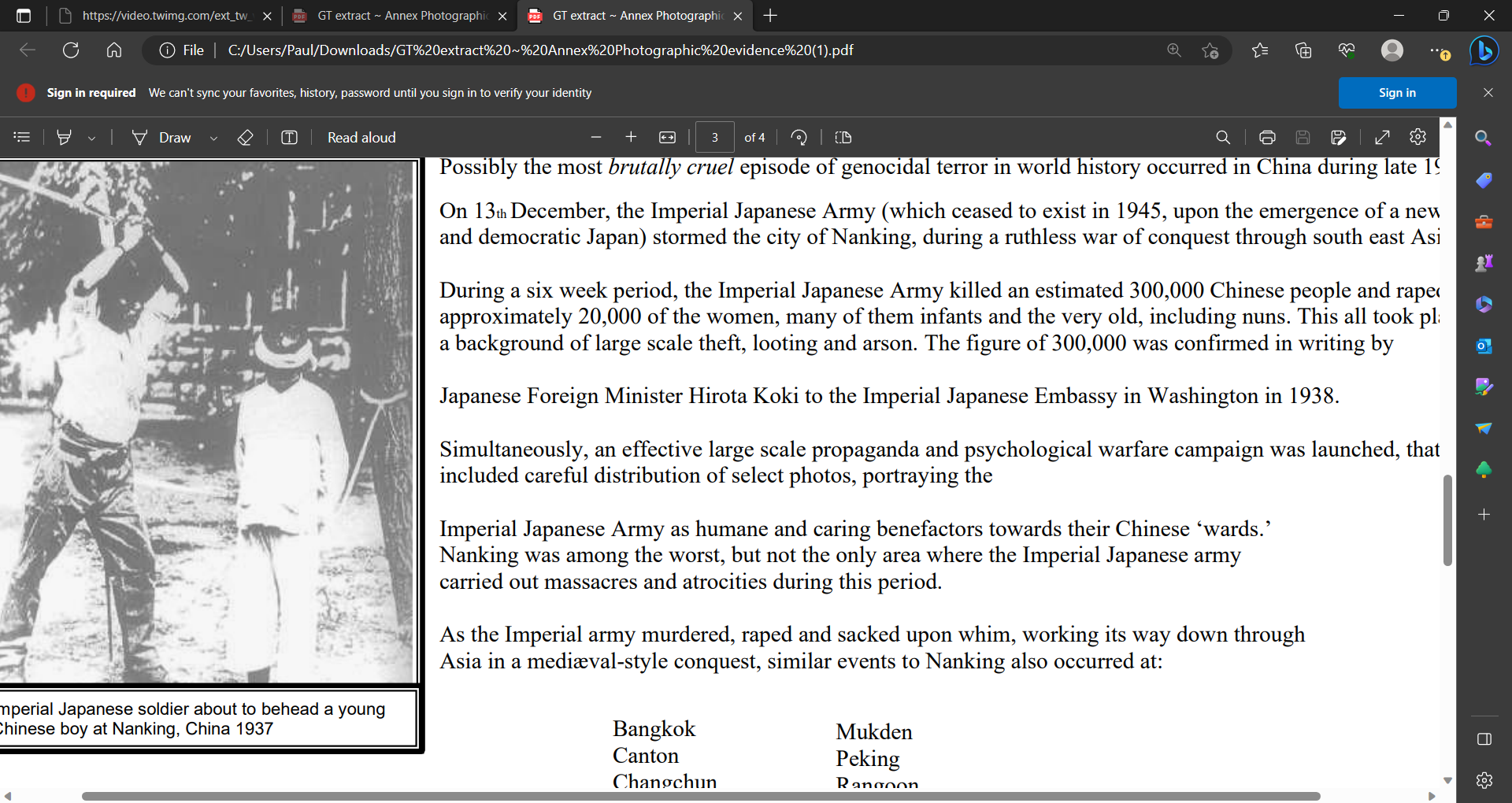This screenshot has width=1512, height=803.
Task: Fit PDF to width
Action: tap(667, 137)
